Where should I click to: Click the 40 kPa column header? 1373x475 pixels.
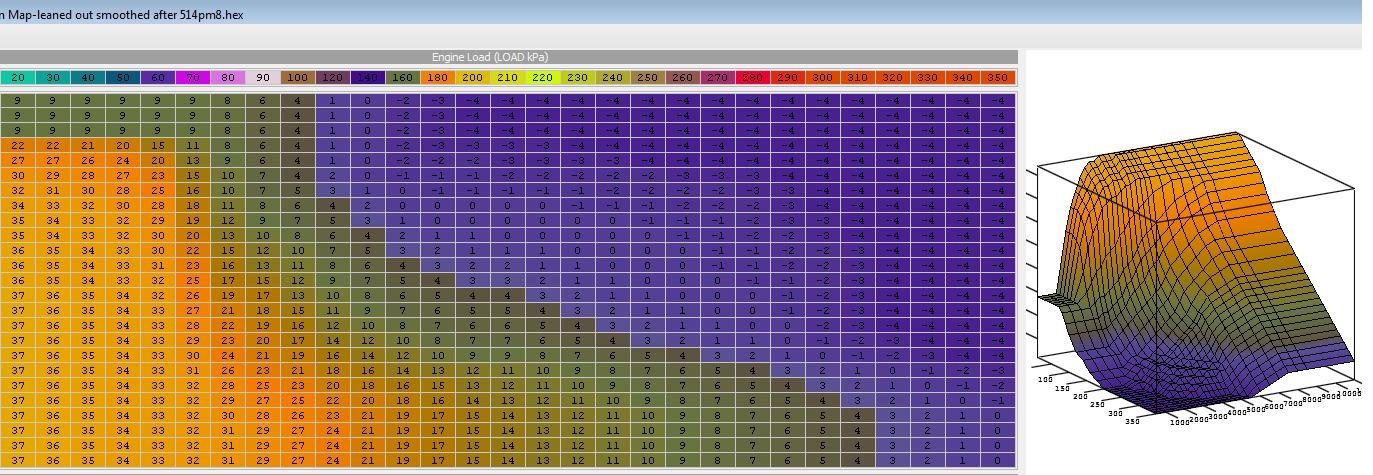coord(87,77)
